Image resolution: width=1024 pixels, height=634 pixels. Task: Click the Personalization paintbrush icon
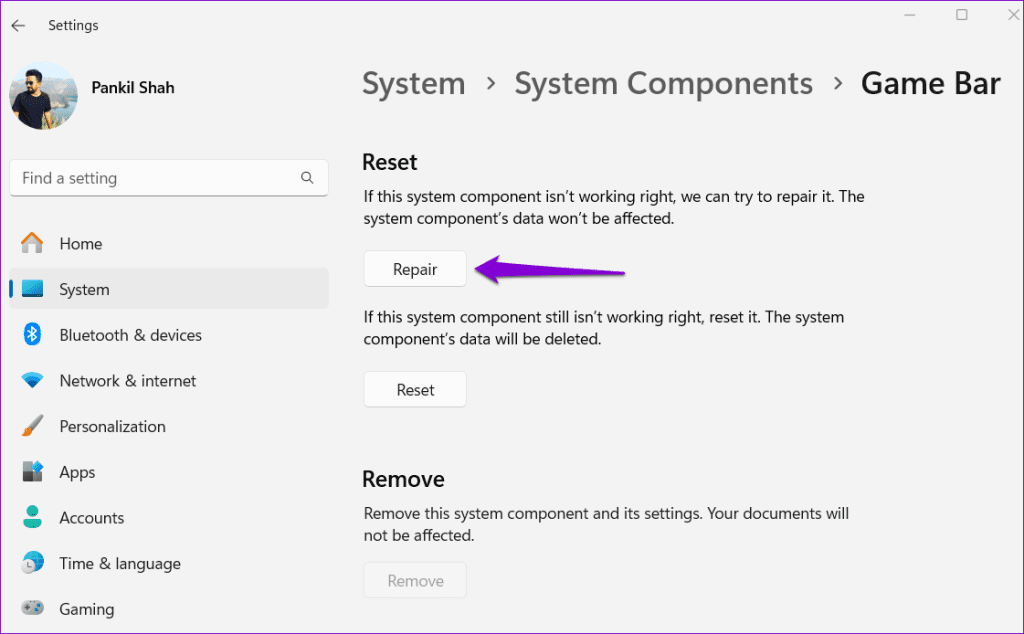pos(32,426)
